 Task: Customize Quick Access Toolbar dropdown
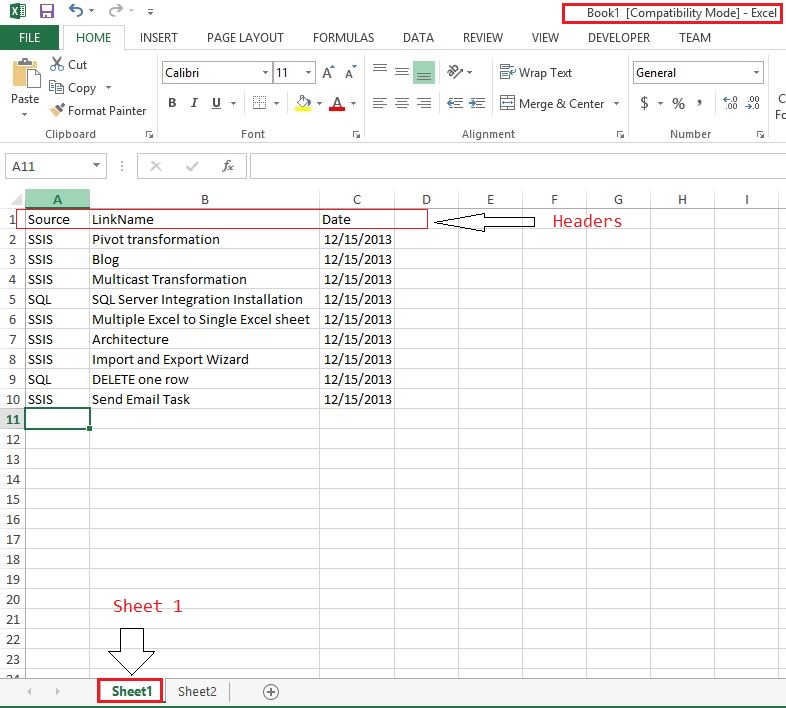point(150,12)
